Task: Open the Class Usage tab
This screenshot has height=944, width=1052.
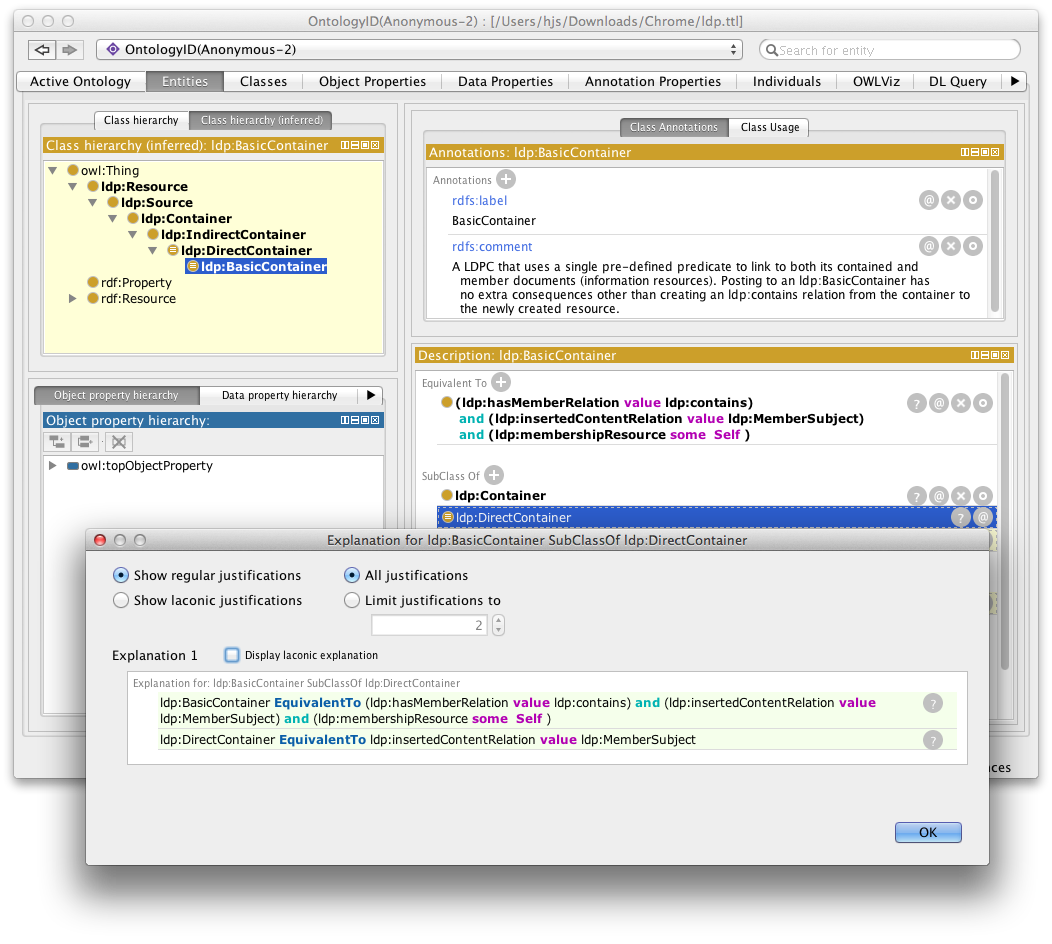Action: tap(769, 128)
